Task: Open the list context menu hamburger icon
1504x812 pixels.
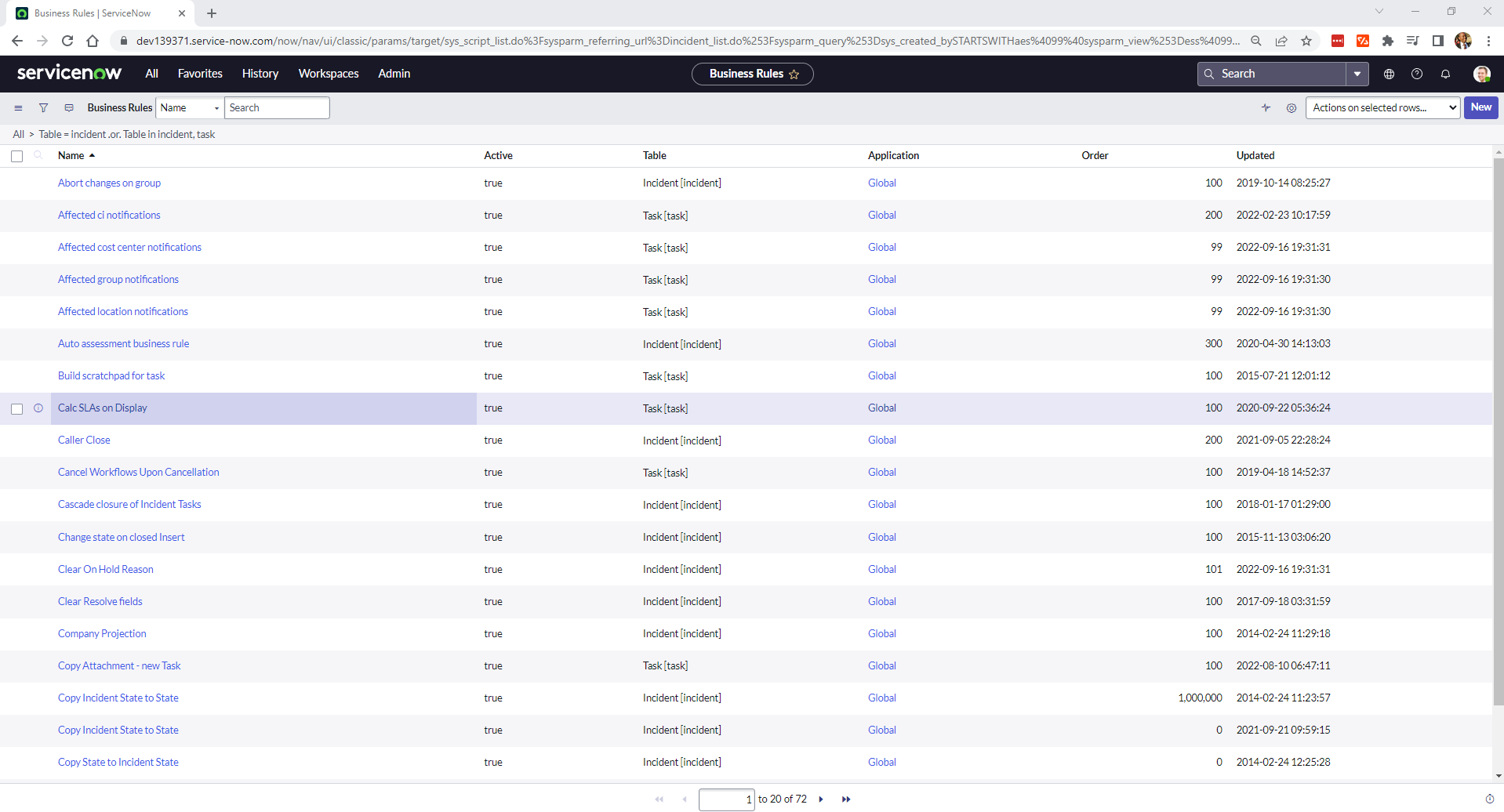Action: [x=18, y=107]
